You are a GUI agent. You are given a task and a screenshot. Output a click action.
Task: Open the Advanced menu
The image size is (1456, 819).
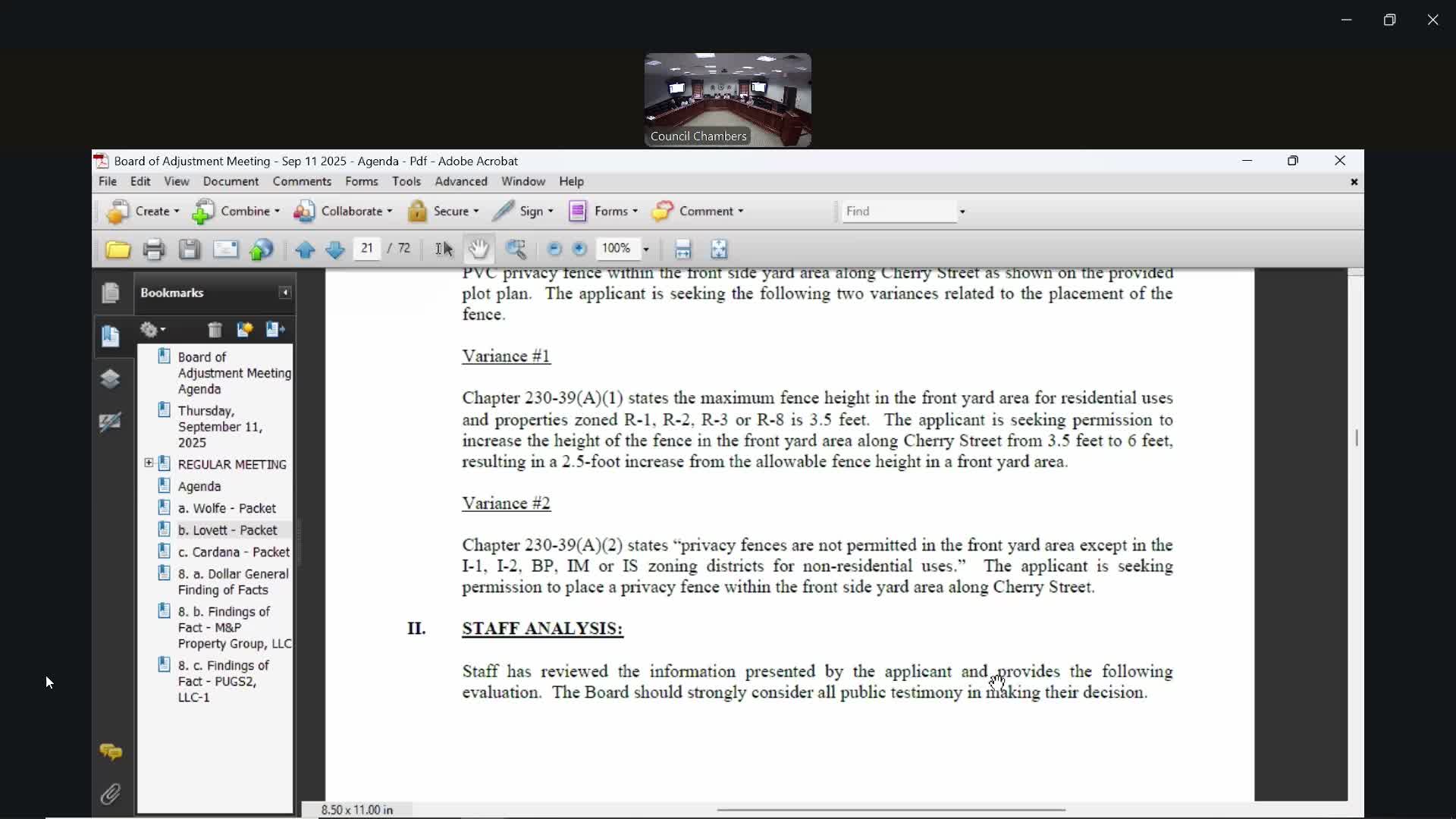460,181
